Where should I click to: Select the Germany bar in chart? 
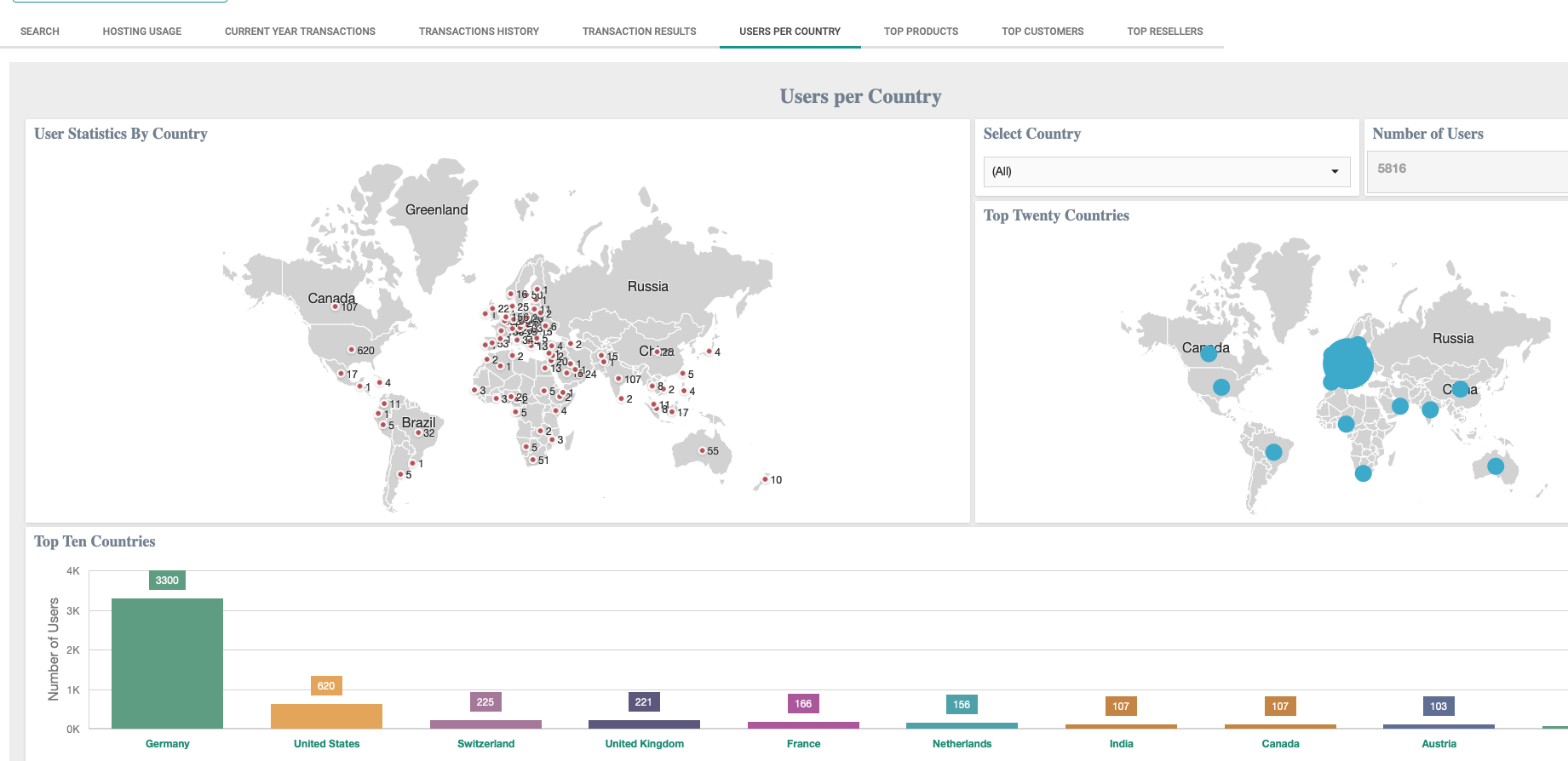coord(167,663)
